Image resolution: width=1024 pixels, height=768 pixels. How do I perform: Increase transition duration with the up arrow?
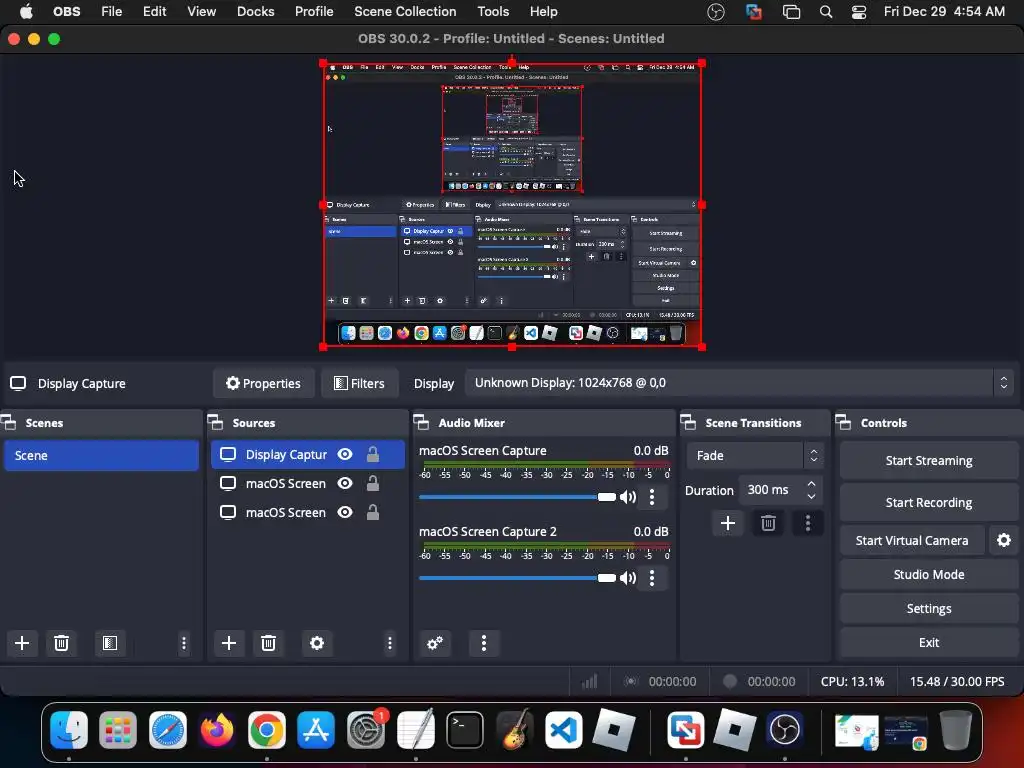[811, 484]
